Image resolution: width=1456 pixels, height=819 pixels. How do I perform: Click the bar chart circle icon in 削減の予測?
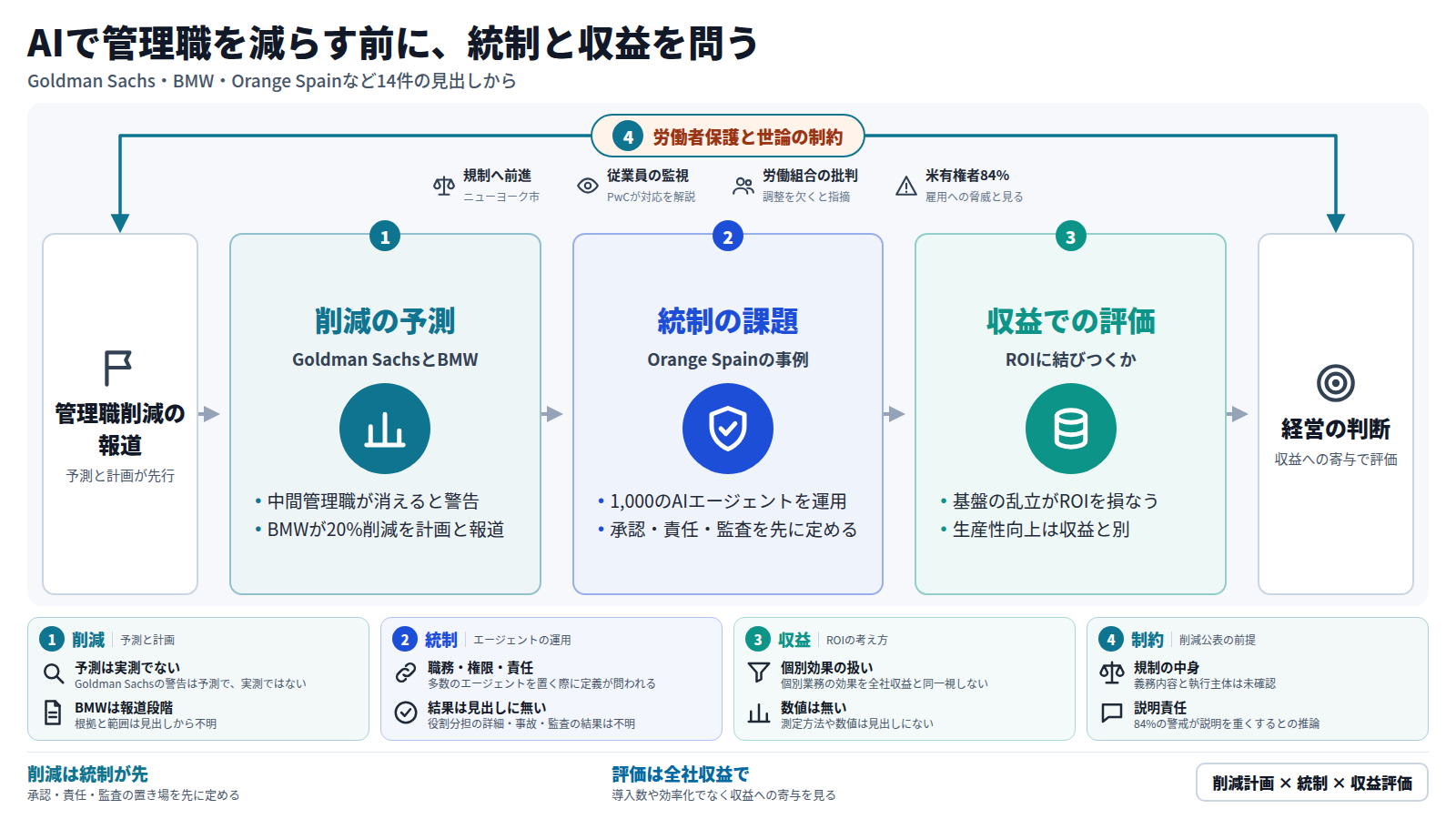385,429
